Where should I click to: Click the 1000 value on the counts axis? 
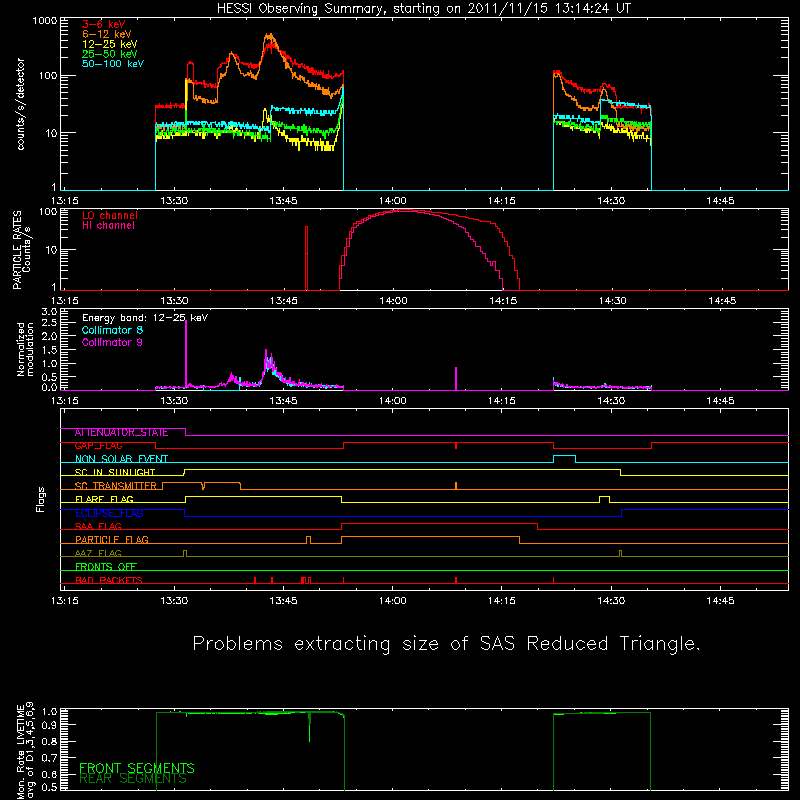pos(45,21)
